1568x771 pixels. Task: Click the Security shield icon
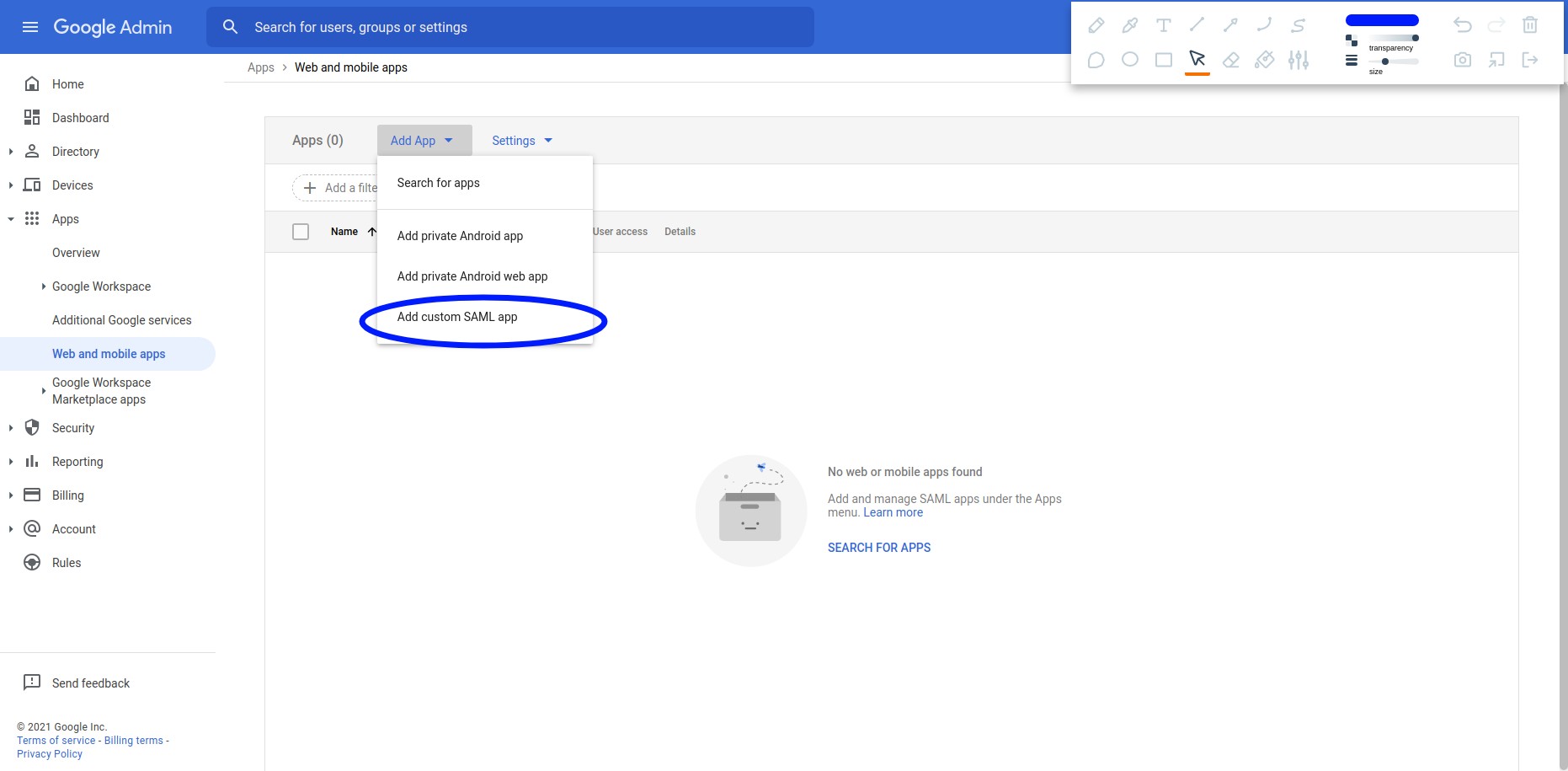32,428
